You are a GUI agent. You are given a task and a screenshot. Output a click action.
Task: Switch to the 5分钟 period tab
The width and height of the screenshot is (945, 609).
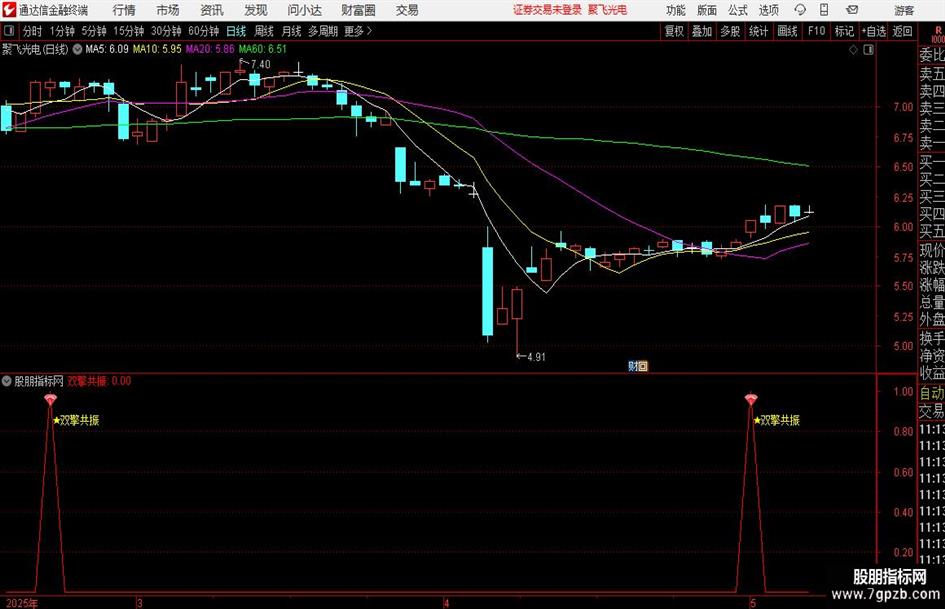[93, 31]
